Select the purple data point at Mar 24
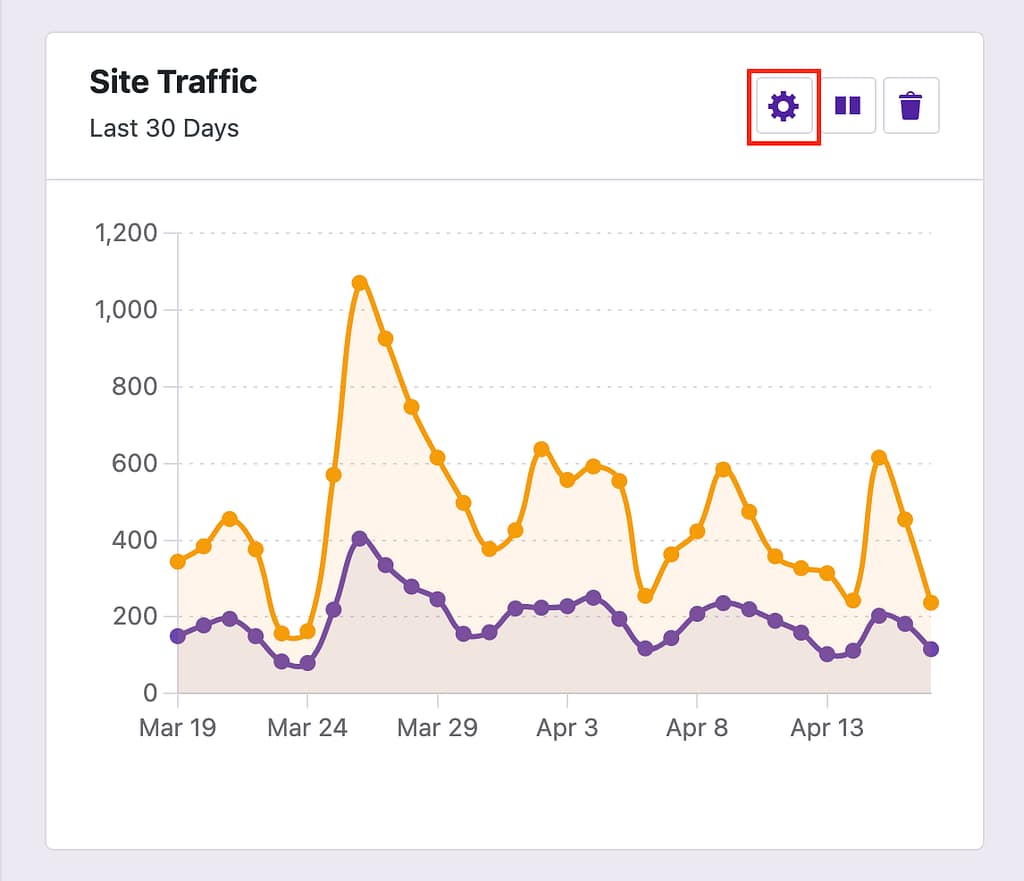Viewport: 1024px width, 881px height. click(x=308, y=663)
